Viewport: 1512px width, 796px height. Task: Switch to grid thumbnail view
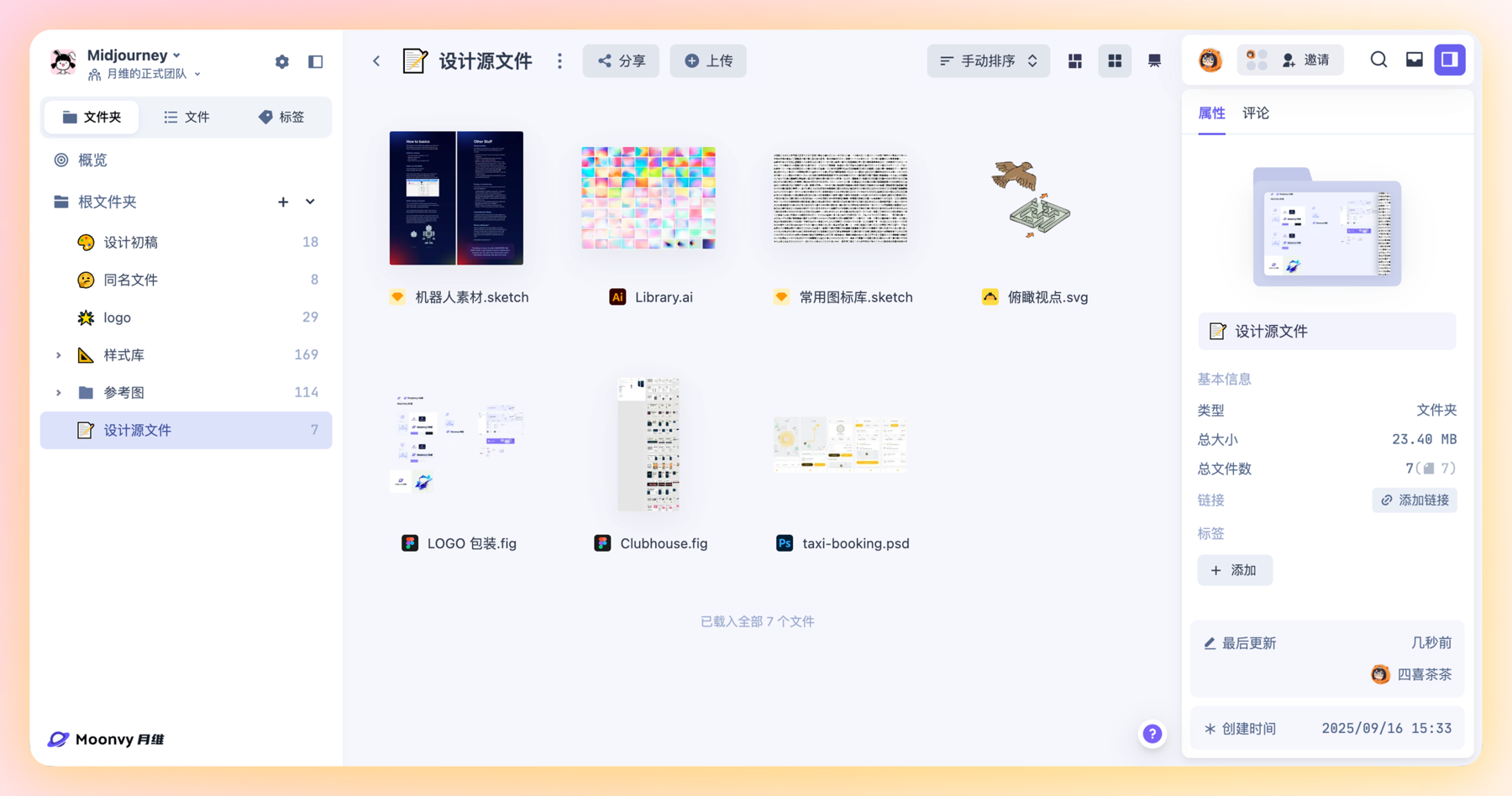tap(1115, 60)
